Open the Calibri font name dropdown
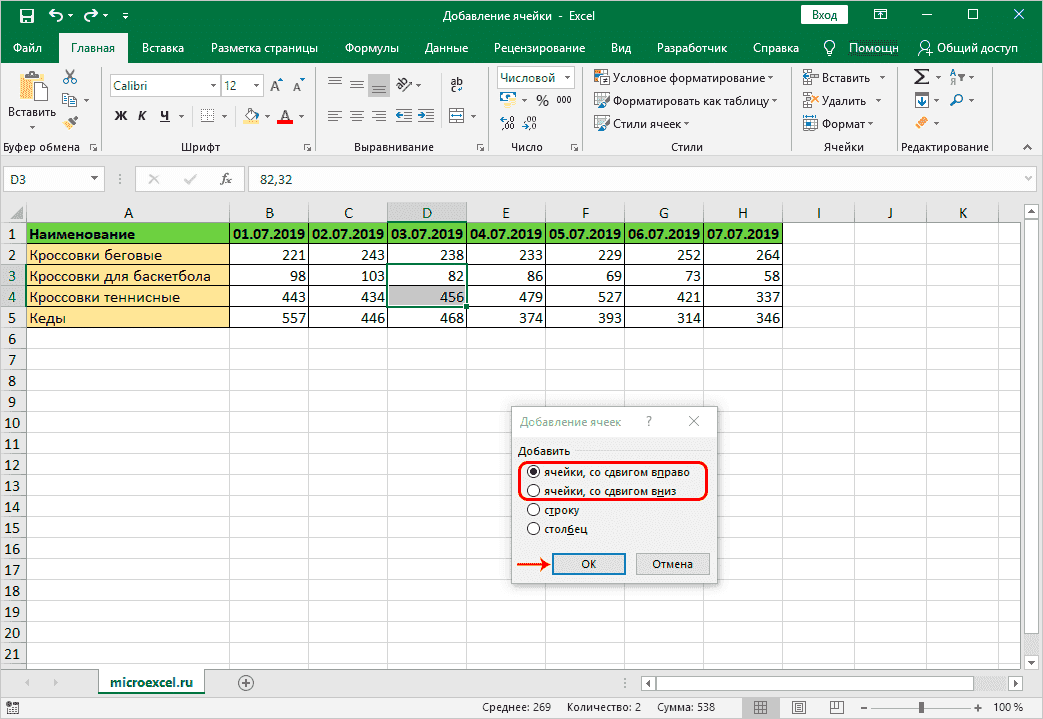The image size is (1043, 719). pos(211,86)
